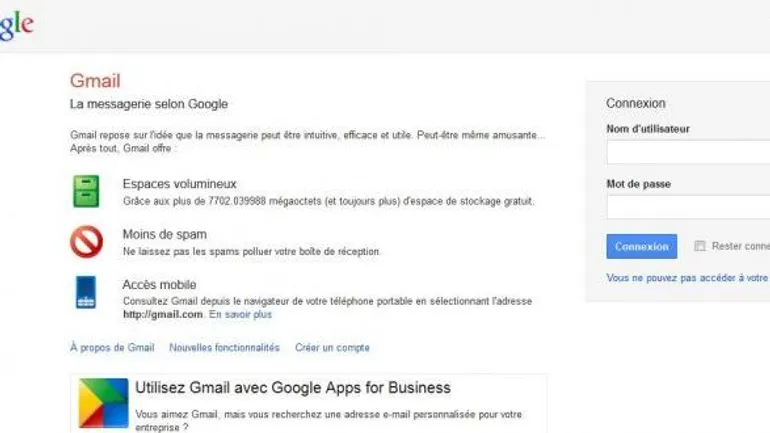Click the Accès mobile heading
The image size is (770, 433).
tap(159, 285)
